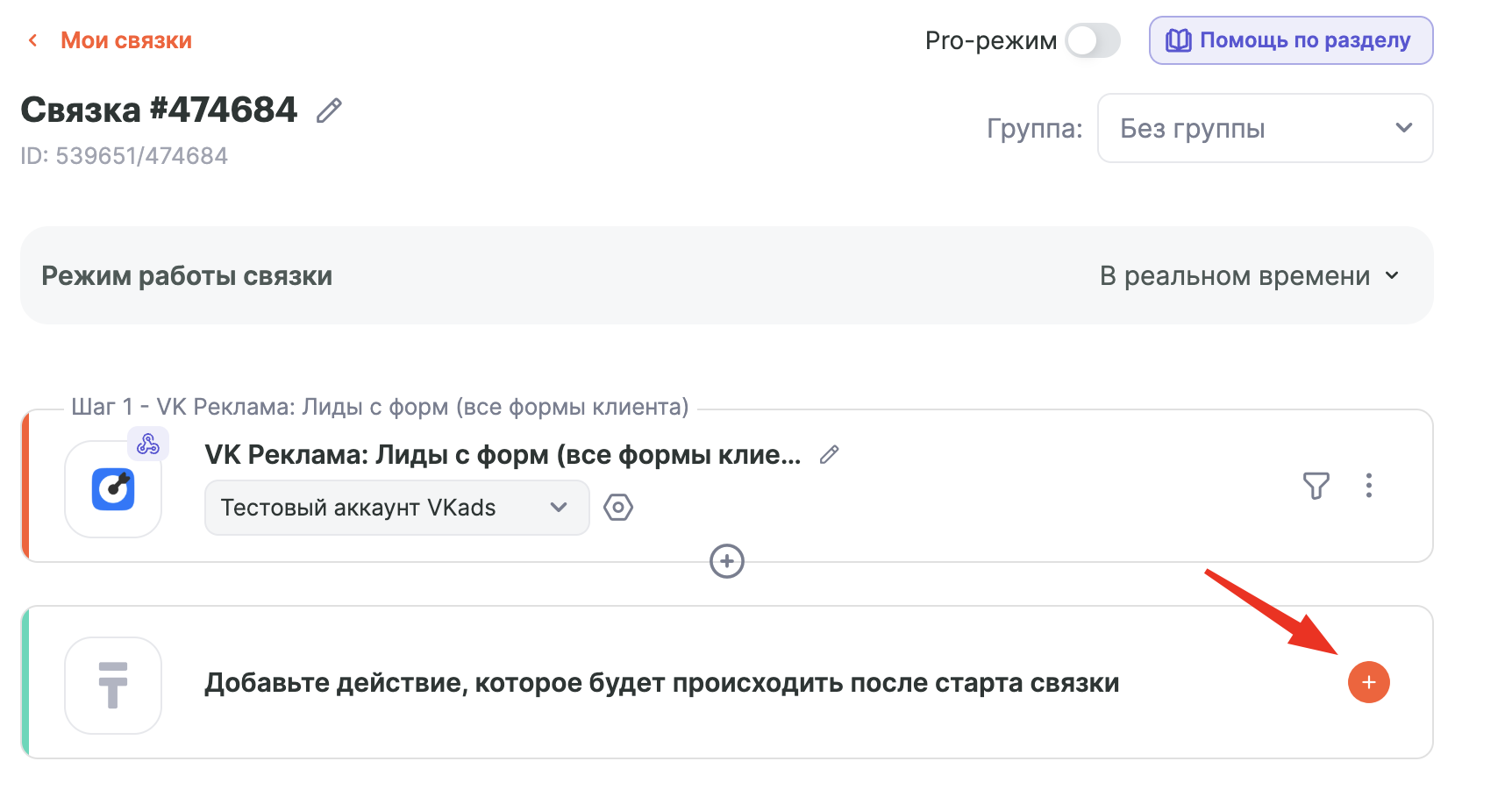This screenshot has width=1512, height=804.
Task: Click the step title VK Реклама: Лиды с форм
Action: click(503, 454)
